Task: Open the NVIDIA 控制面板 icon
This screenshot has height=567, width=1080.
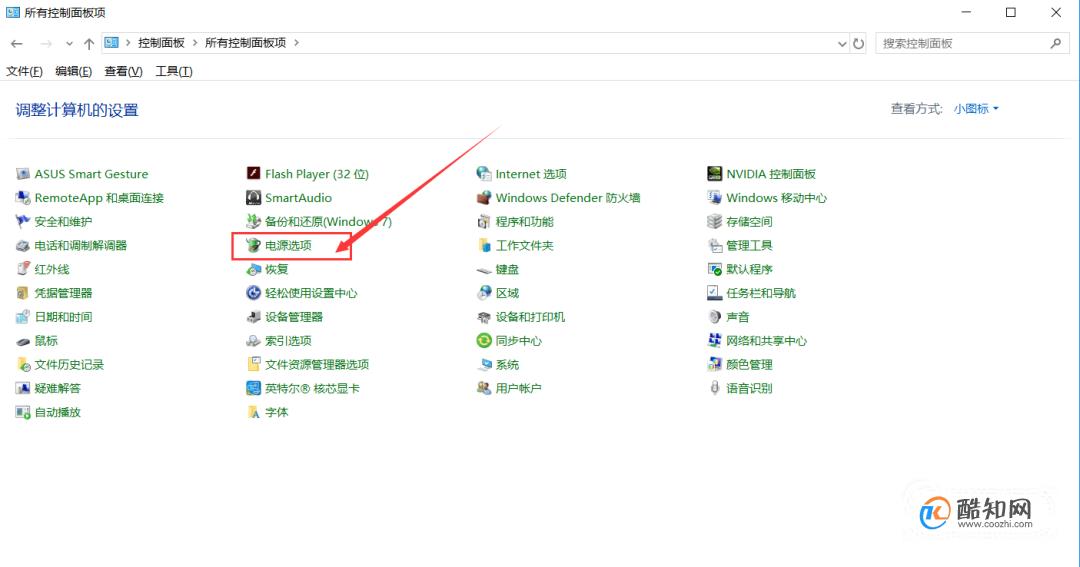Action: coord(715,174)
